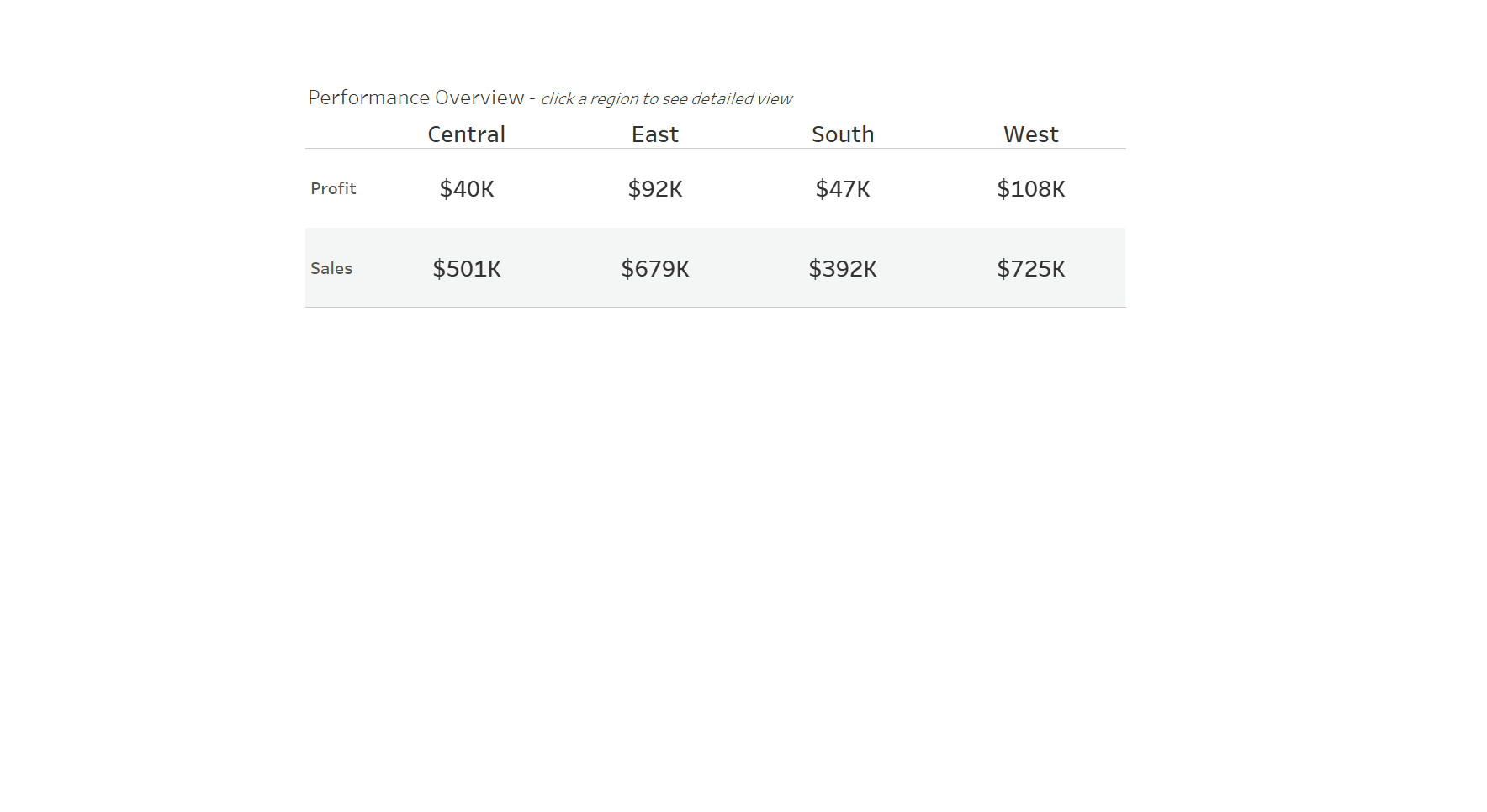Click Central profit value $40K
The width and height of the screenshot is (1487, 812).
click(x=467, y=188)
